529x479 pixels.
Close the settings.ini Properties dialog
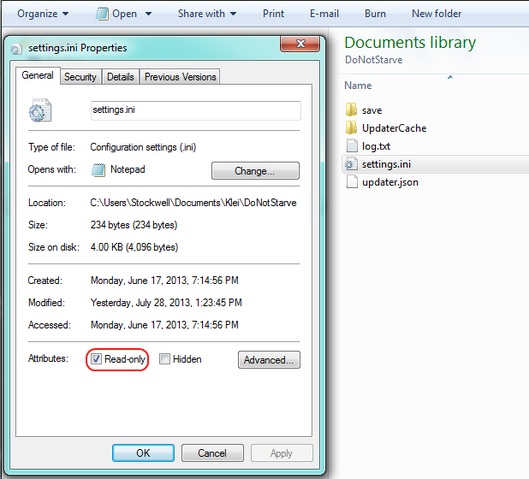pyautogui.click(x=300, y=44)
